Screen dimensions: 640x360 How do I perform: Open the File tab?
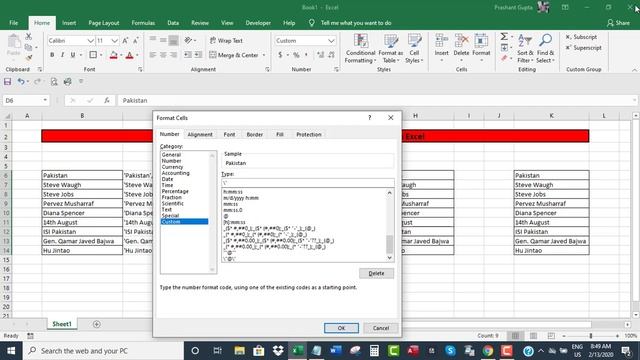coord(13,23)
